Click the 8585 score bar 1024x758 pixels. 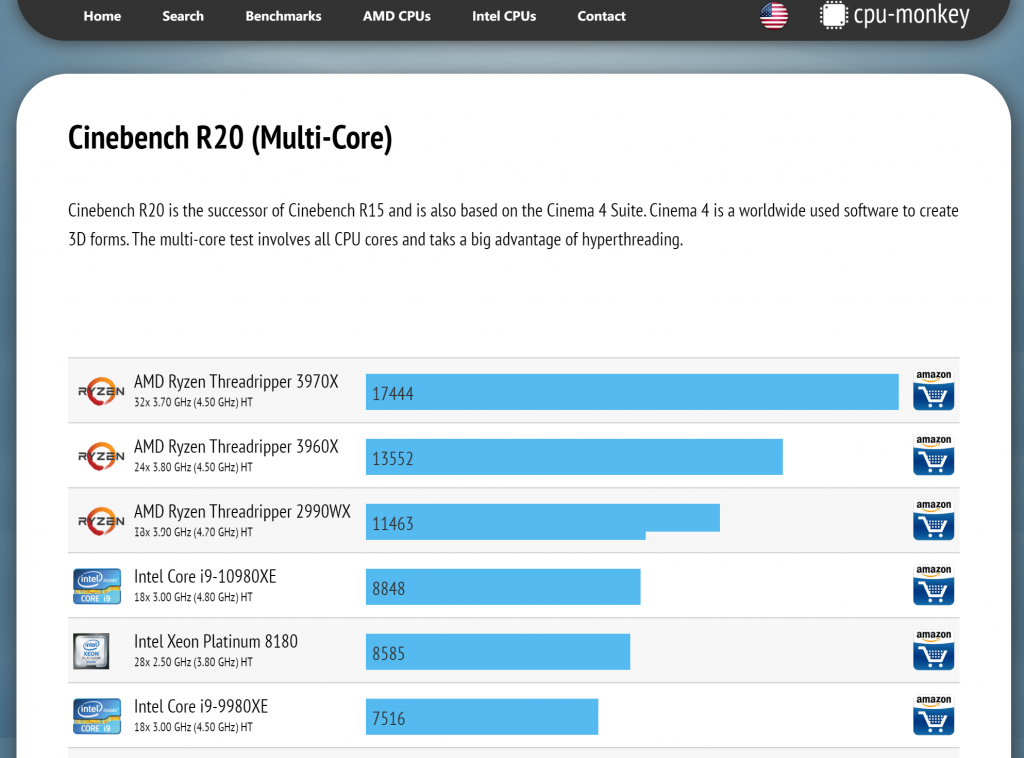[498, 652]
